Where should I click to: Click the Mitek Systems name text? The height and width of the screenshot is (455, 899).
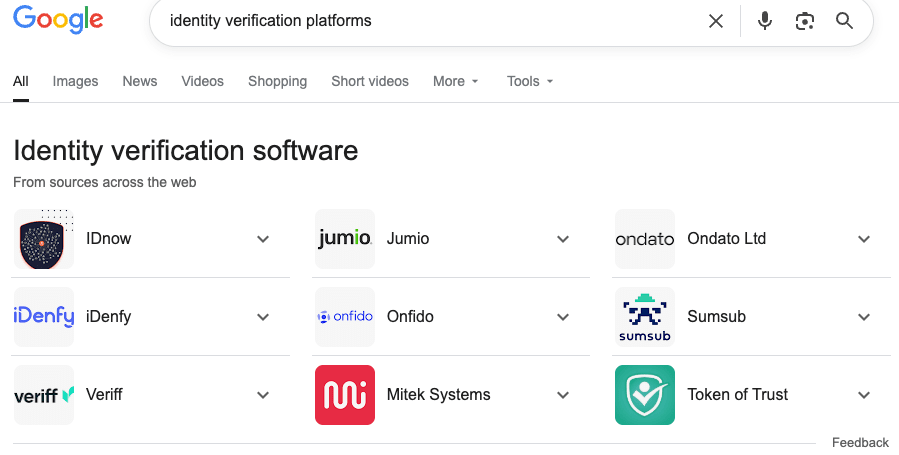tap(439, 394)
